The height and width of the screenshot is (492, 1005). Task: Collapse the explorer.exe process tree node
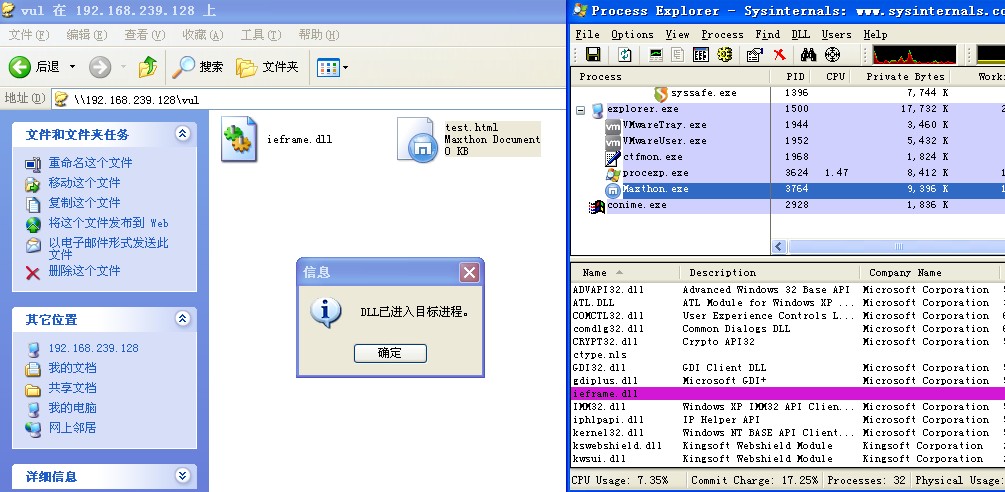click(x=581, y=110)
